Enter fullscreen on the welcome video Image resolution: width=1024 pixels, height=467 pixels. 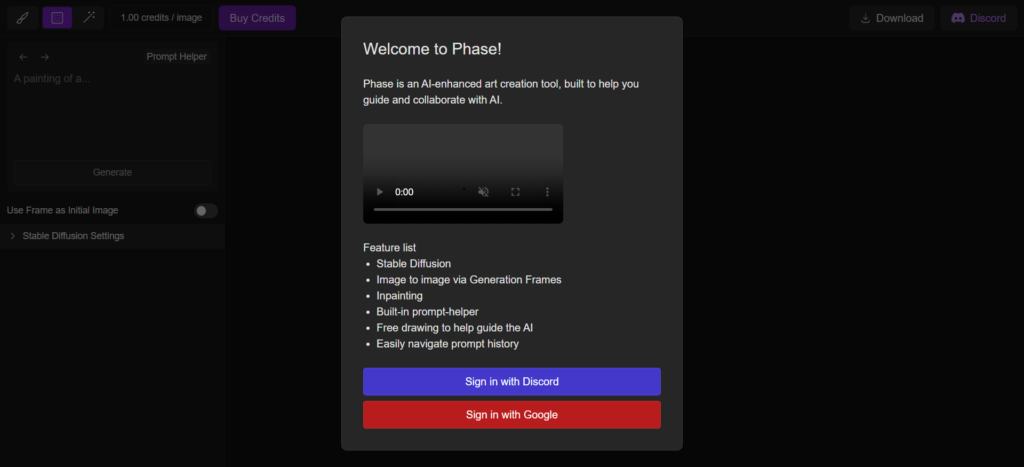click(516, 192)
